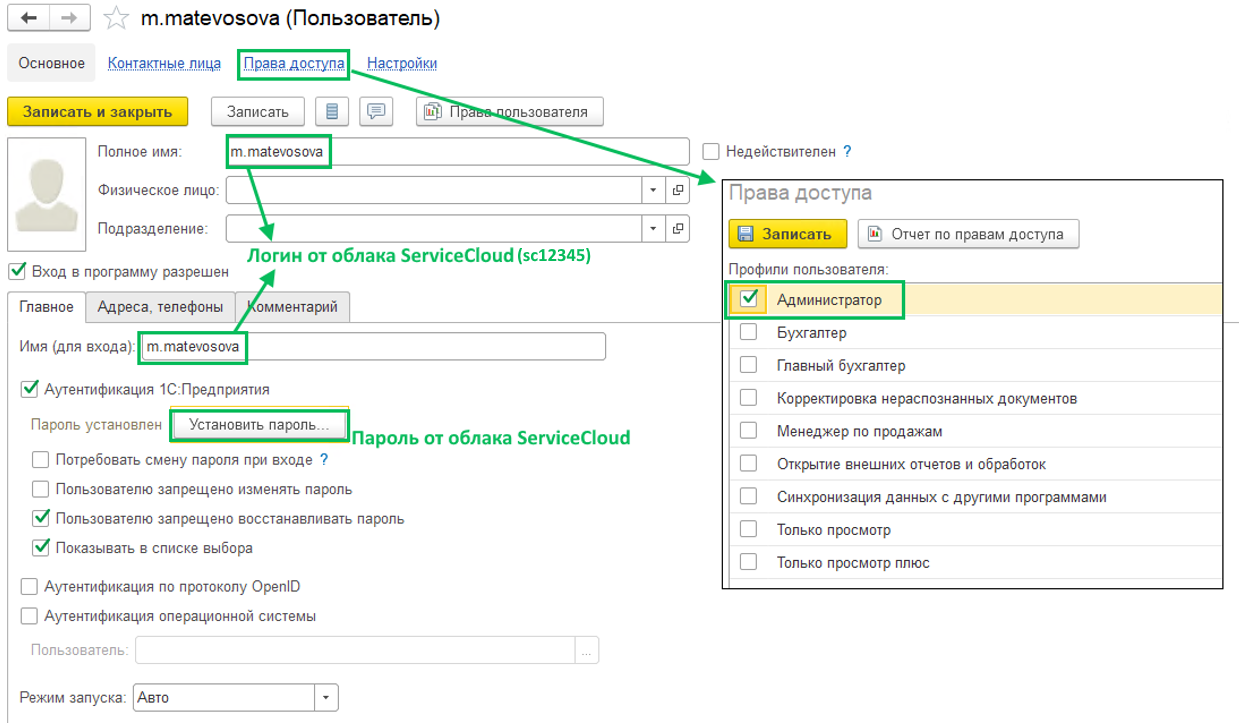This screenshot has width=1239, height=723.
Task: Check Синхронизация данных с другими программами profile
Action: click(x=749, y=497)
